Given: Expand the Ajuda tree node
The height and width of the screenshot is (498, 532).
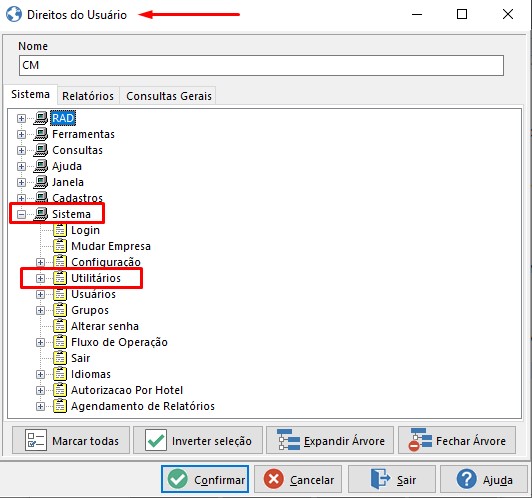Looking at the screenshot, I should (x=21, y=167).
